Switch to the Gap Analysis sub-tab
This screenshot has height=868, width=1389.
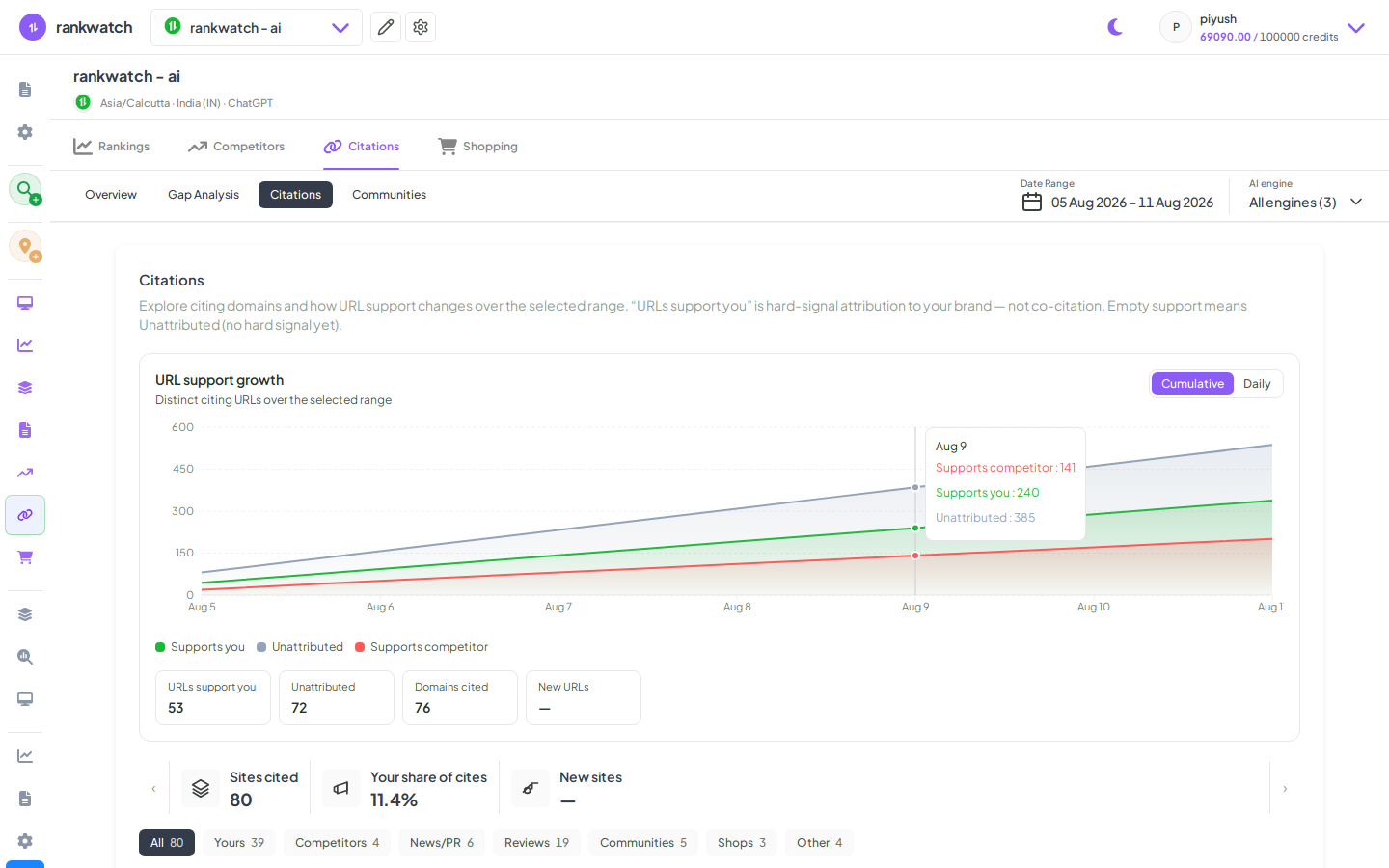[204, 195]
